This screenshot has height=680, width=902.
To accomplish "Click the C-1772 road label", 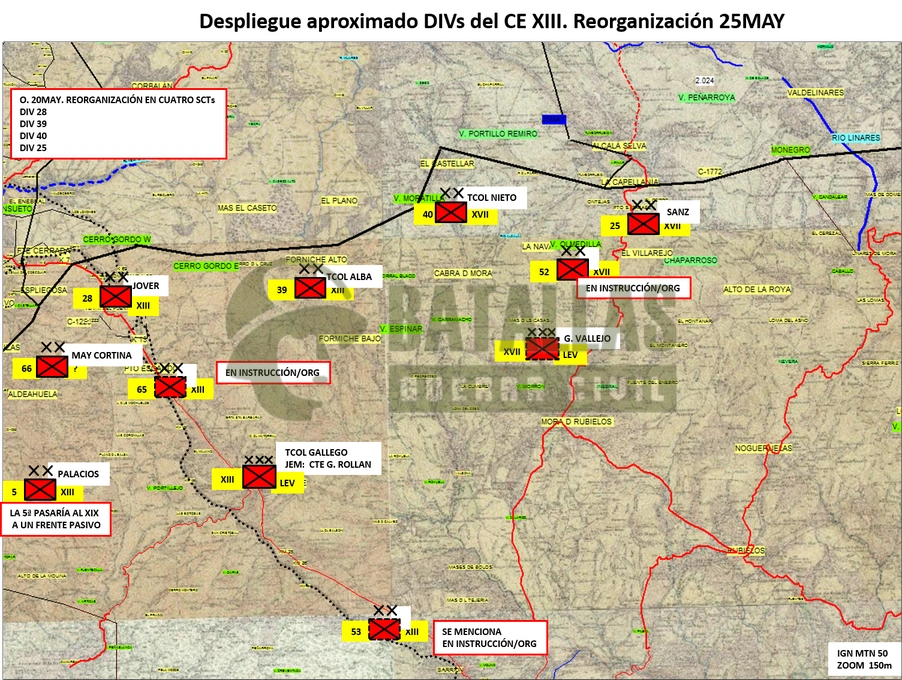I will click(710, 171).
